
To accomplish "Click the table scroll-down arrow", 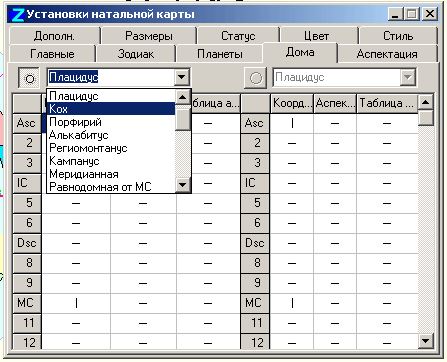I will [x=426, y=340].
